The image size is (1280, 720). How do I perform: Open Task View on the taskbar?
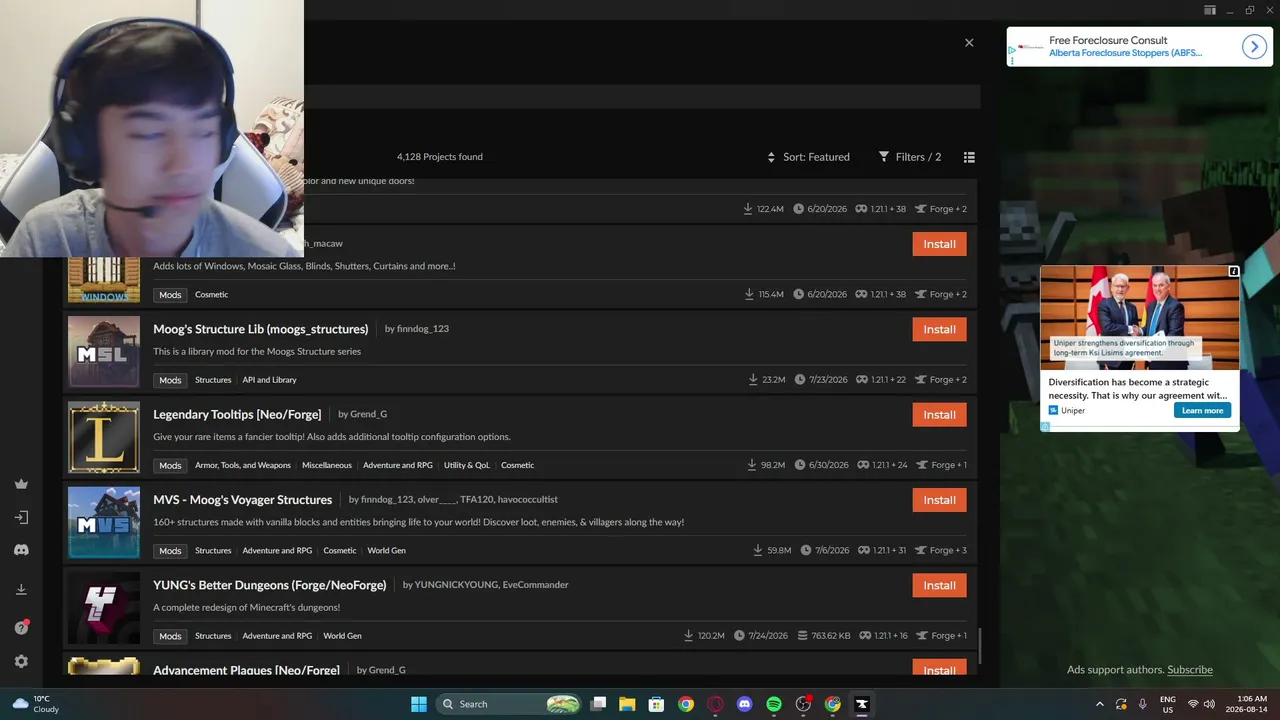[x=598, y=704]
